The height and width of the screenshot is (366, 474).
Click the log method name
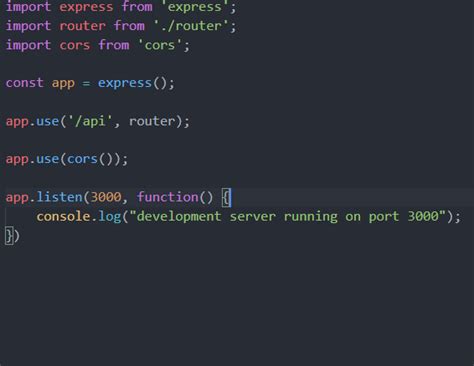click(x=110, y=217)
